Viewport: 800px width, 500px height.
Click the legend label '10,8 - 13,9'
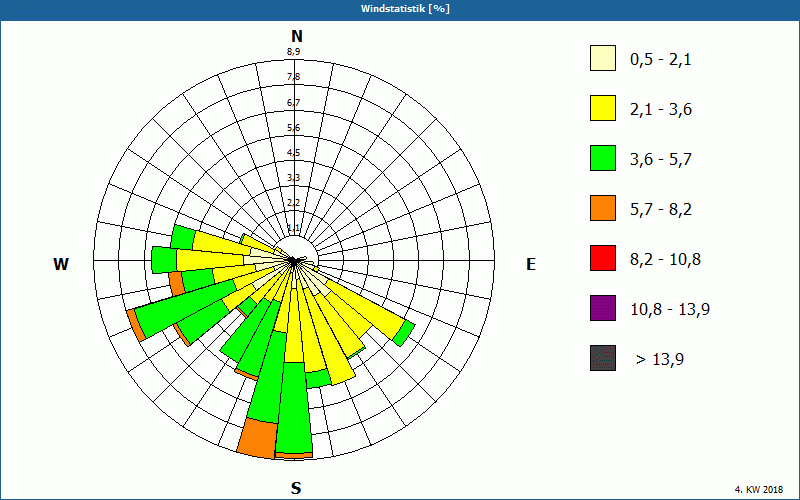coord(670,310)
